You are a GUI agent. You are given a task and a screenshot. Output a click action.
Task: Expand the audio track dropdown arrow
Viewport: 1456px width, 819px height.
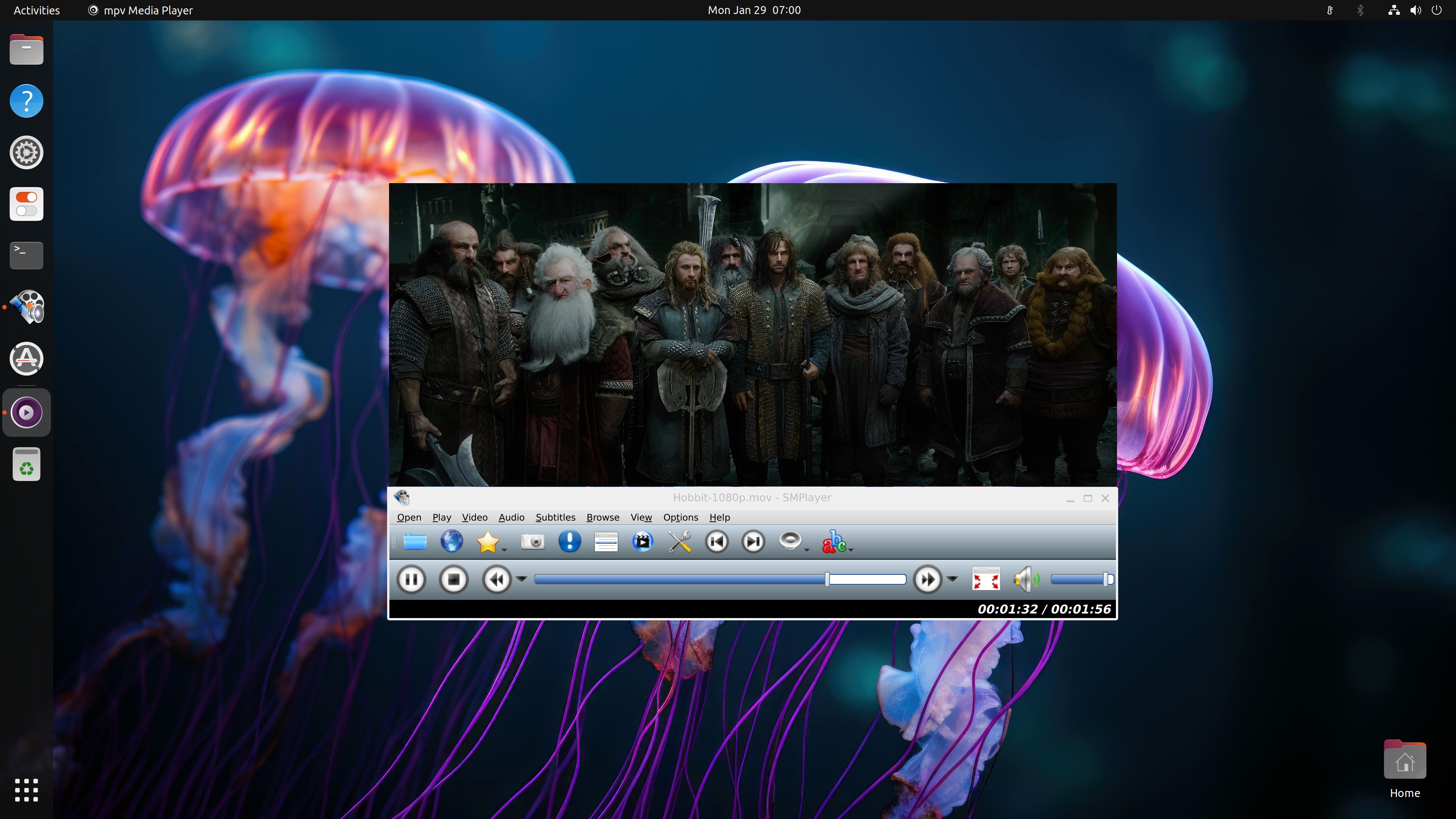tap(806, 550)
